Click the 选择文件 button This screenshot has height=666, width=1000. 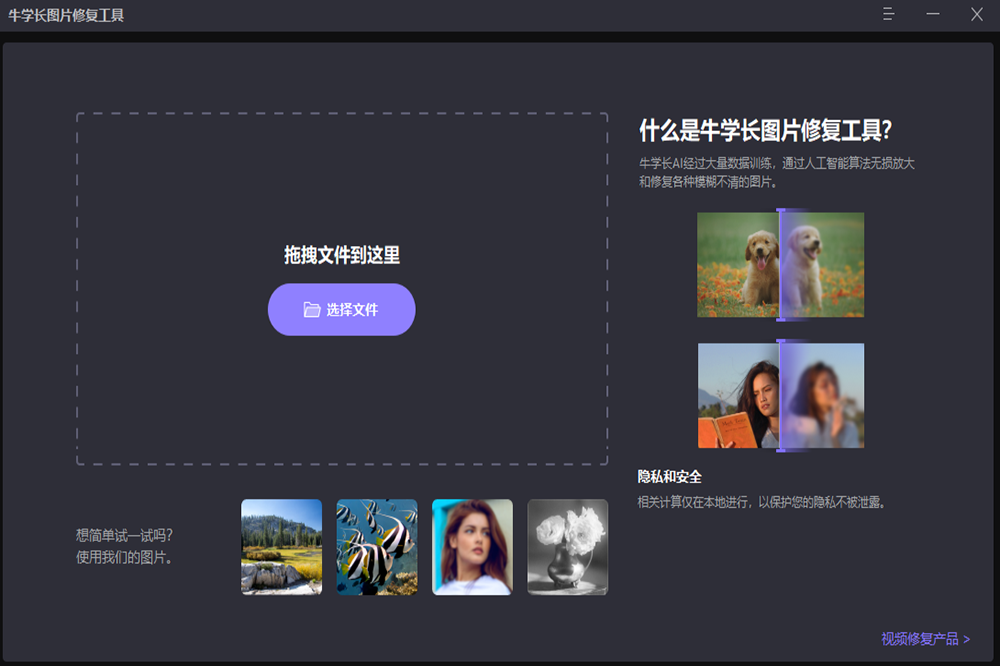point(341,309)
